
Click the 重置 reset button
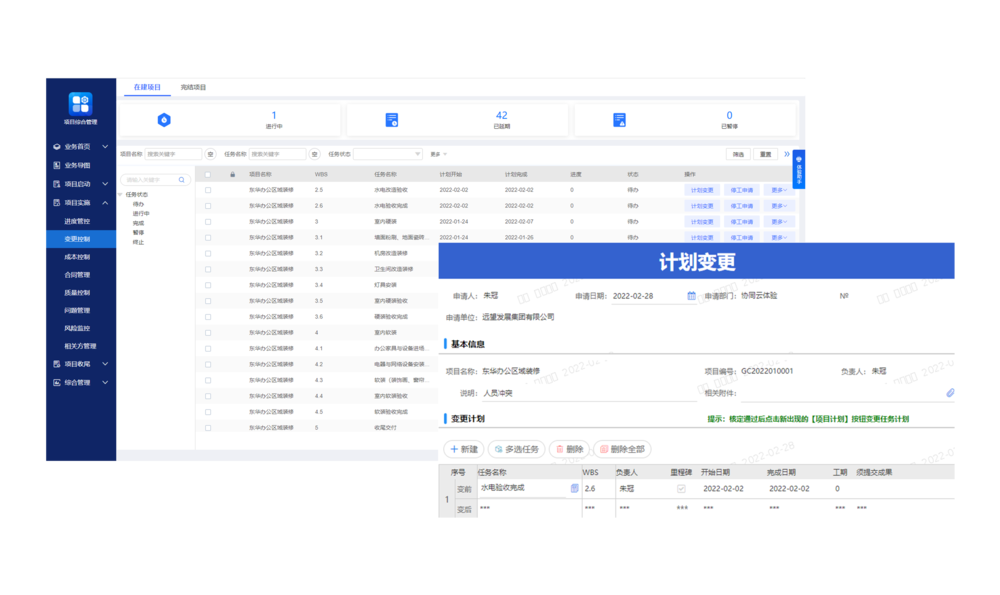pyautogui.click(x=766, y=154)
